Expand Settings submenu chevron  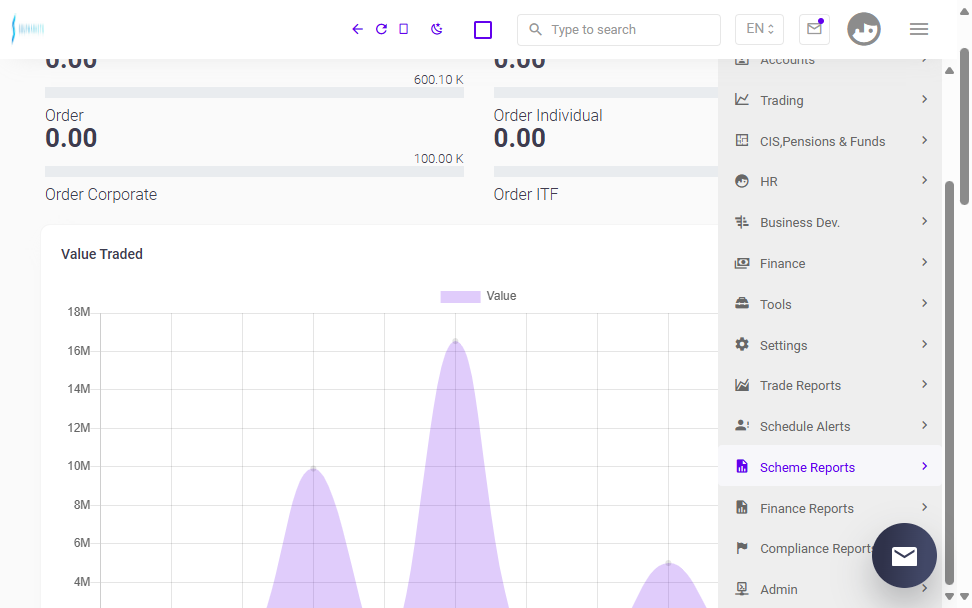pos(924,344)
